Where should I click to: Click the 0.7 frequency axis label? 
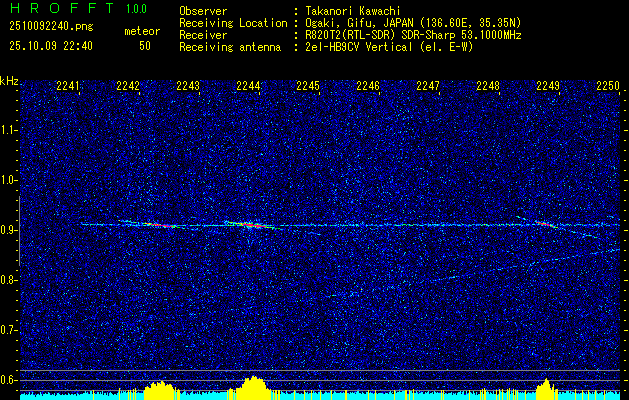point(9,329)
